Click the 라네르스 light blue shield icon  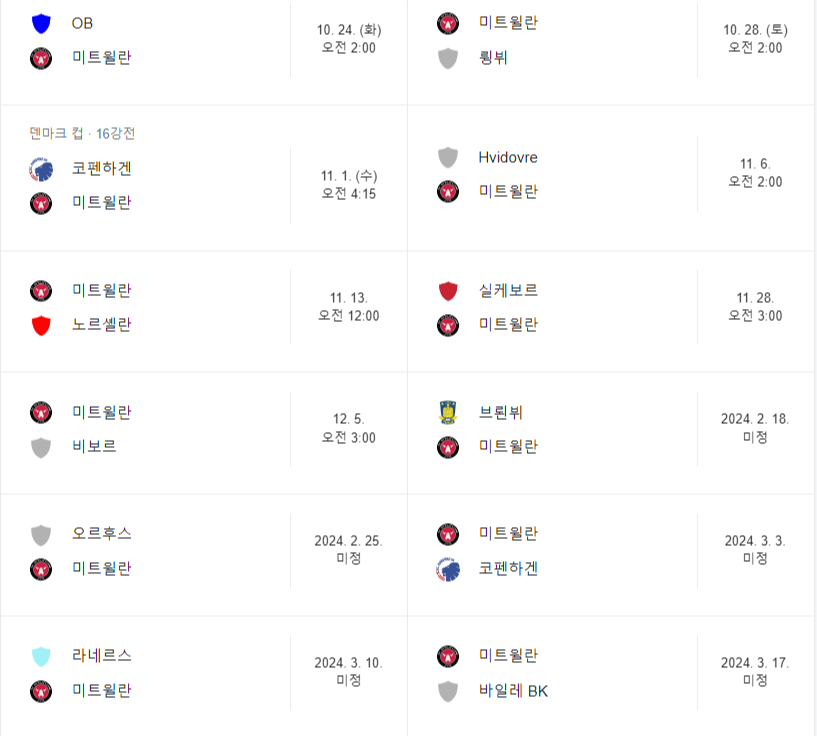41,656
